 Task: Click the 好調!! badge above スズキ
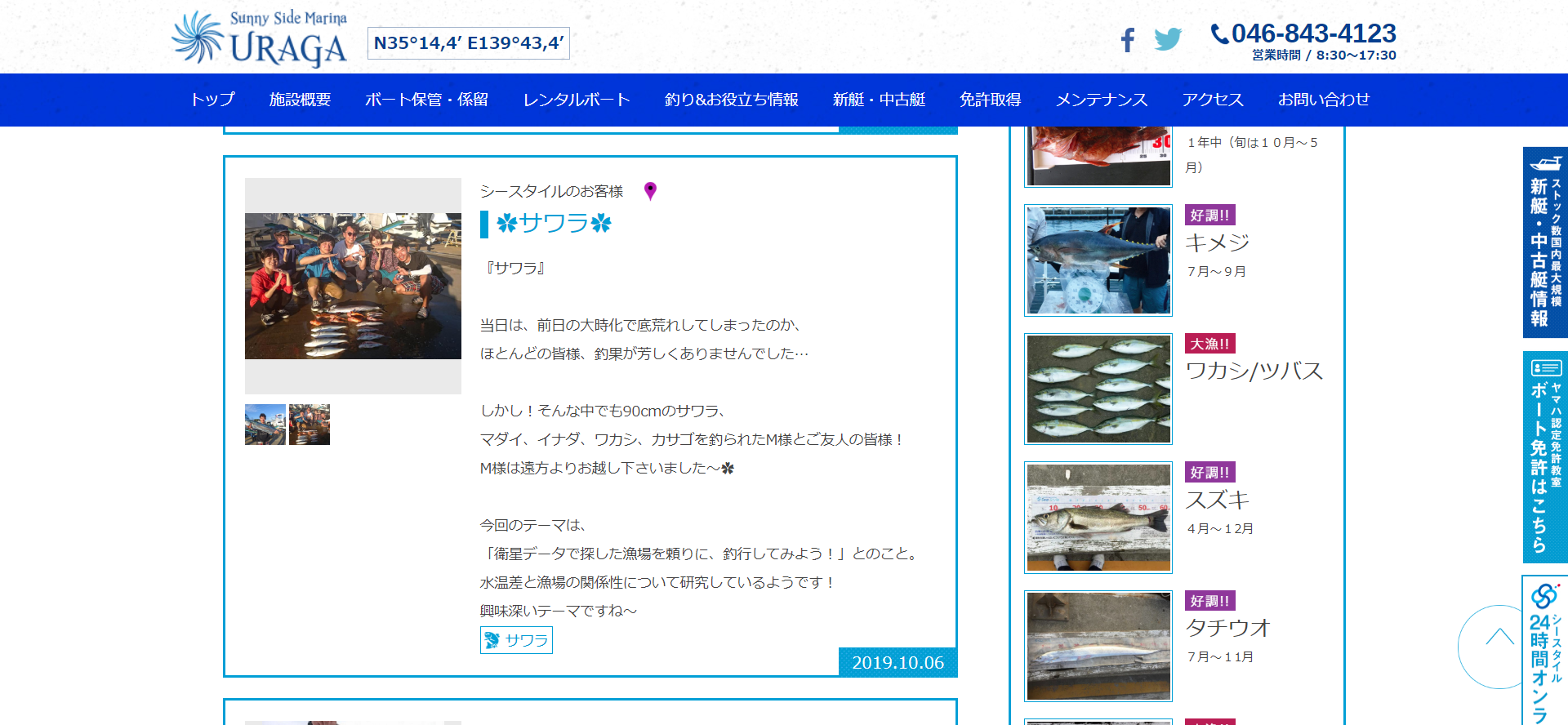pos(1210,472)
